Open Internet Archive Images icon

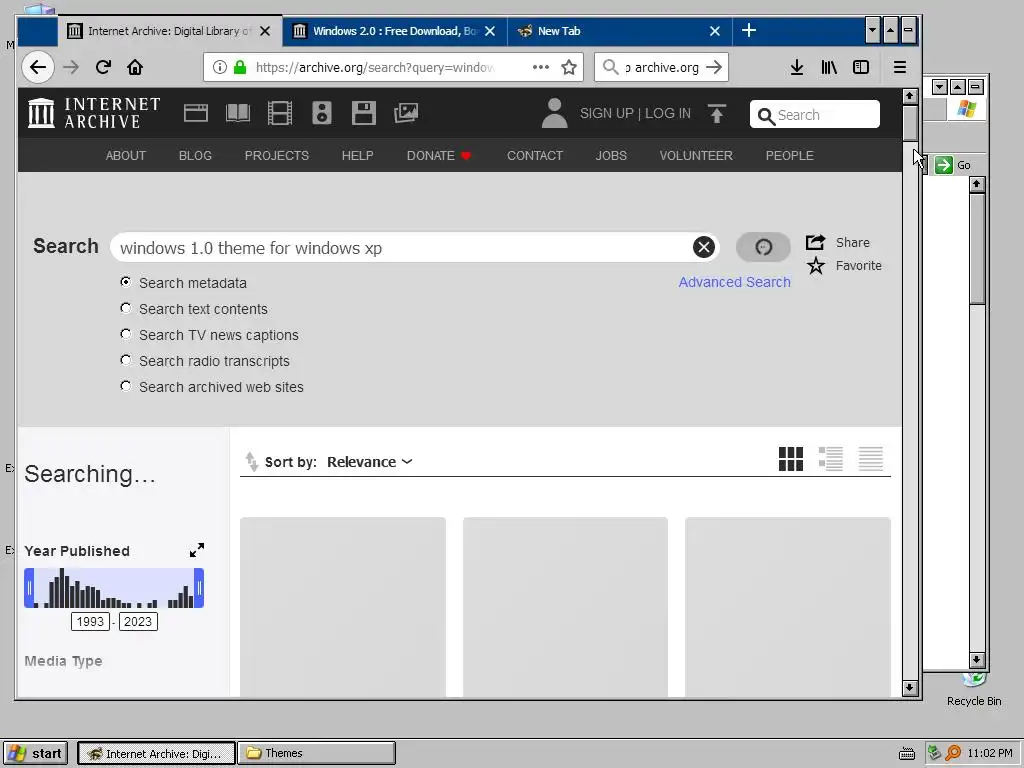click(406, 114)
